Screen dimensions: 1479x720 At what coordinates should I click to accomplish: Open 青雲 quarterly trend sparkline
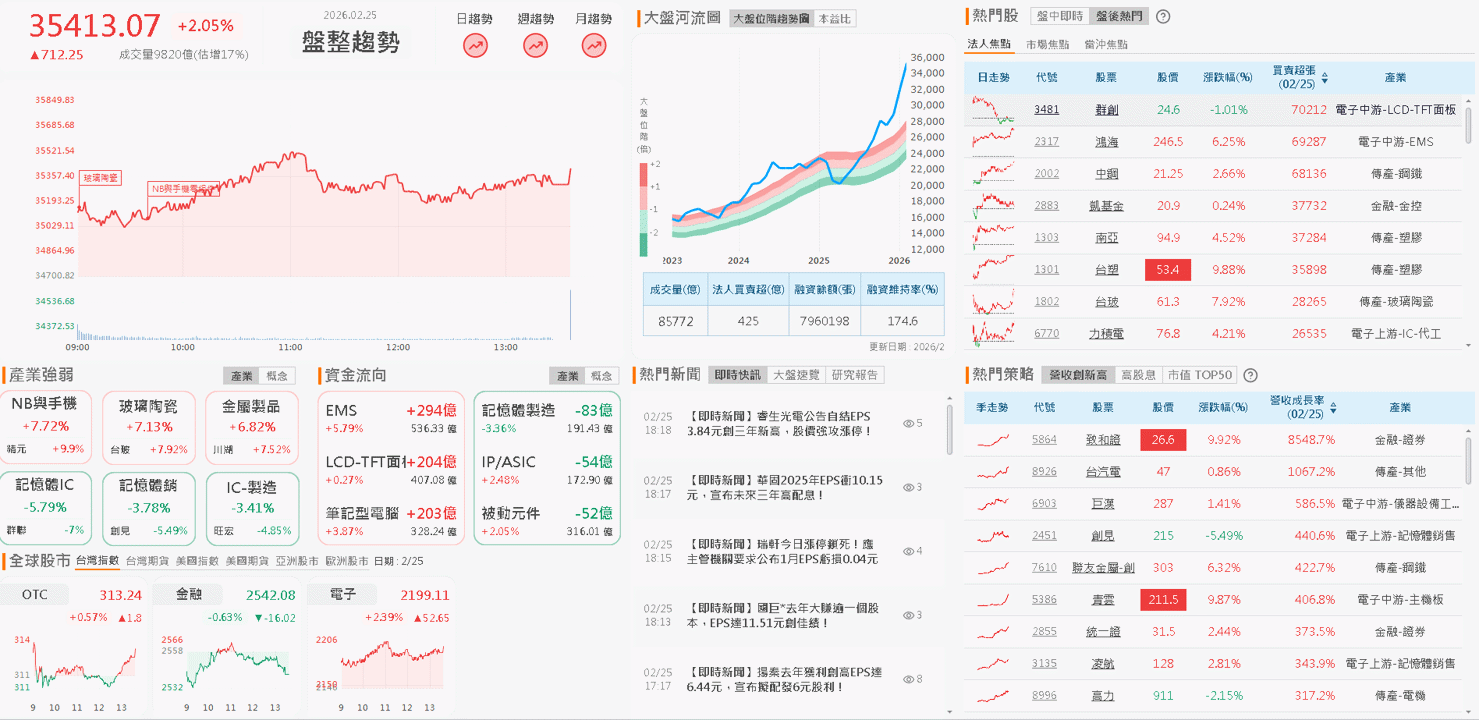pyautogui.click(x=993, y=600)
